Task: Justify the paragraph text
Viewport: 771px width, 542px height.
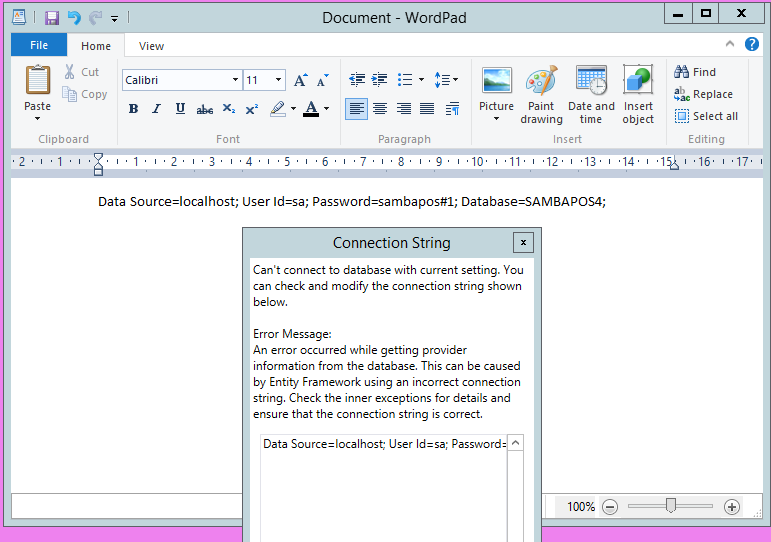Action: pos(427,109)
